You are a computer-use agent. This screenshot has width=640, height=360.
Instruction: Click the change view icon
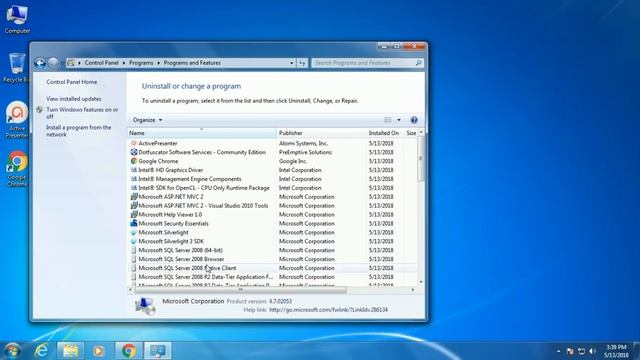[x=388, y=120]
